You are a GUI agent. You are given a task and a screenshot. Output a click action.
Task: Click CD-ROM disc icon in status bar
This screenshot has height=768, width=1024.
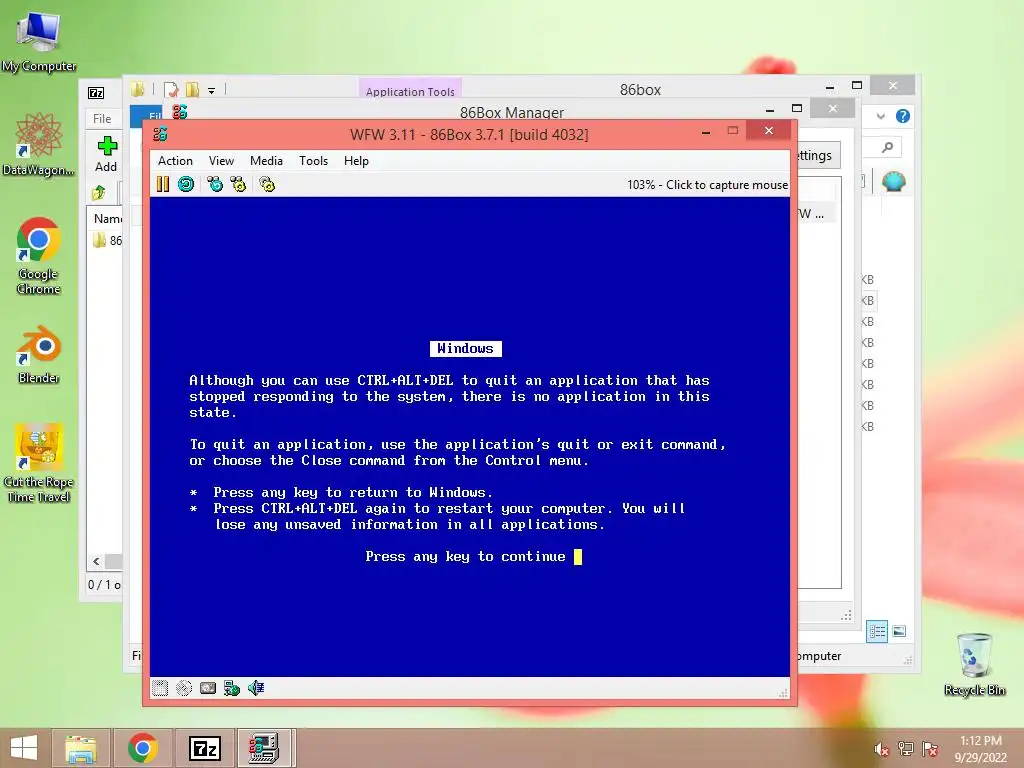click(184, 688)
